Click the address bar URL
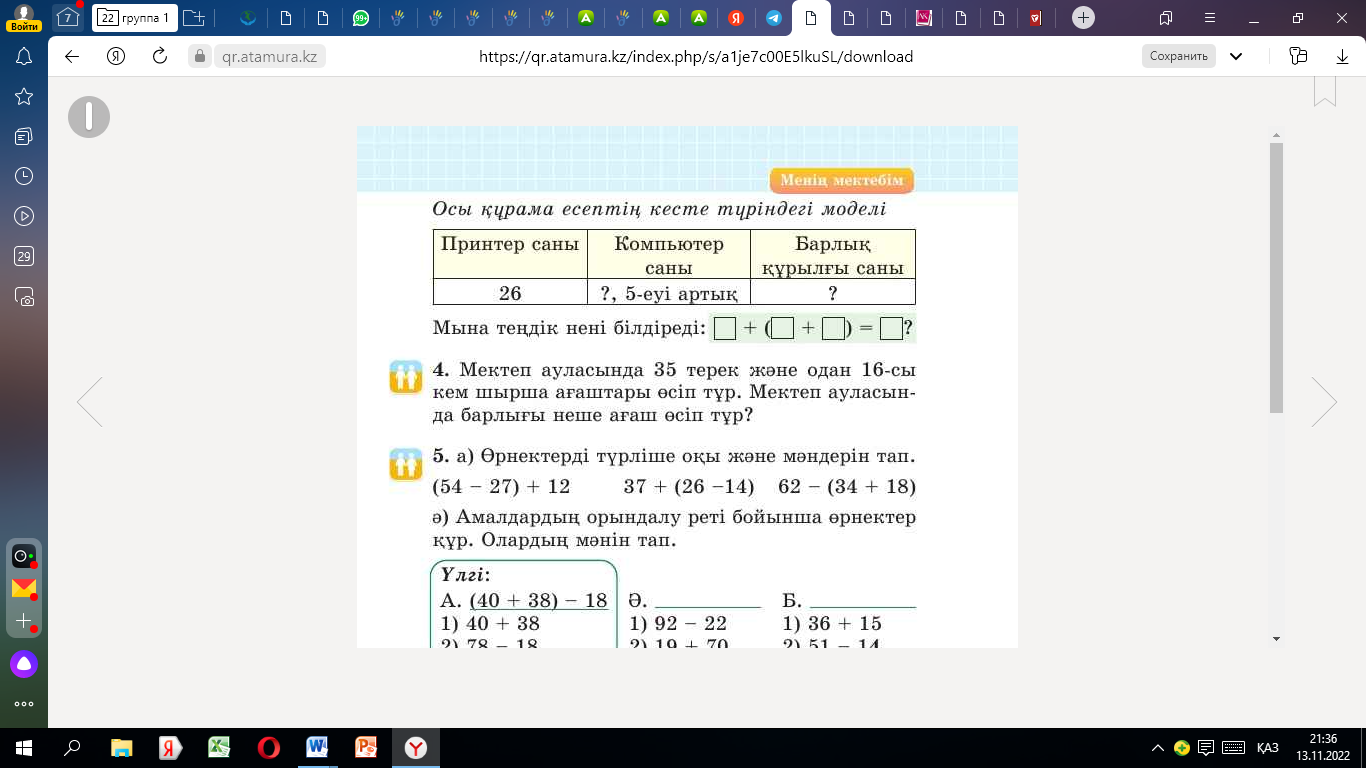Viewport: 1366px width, 768px height. coord(696,57)
